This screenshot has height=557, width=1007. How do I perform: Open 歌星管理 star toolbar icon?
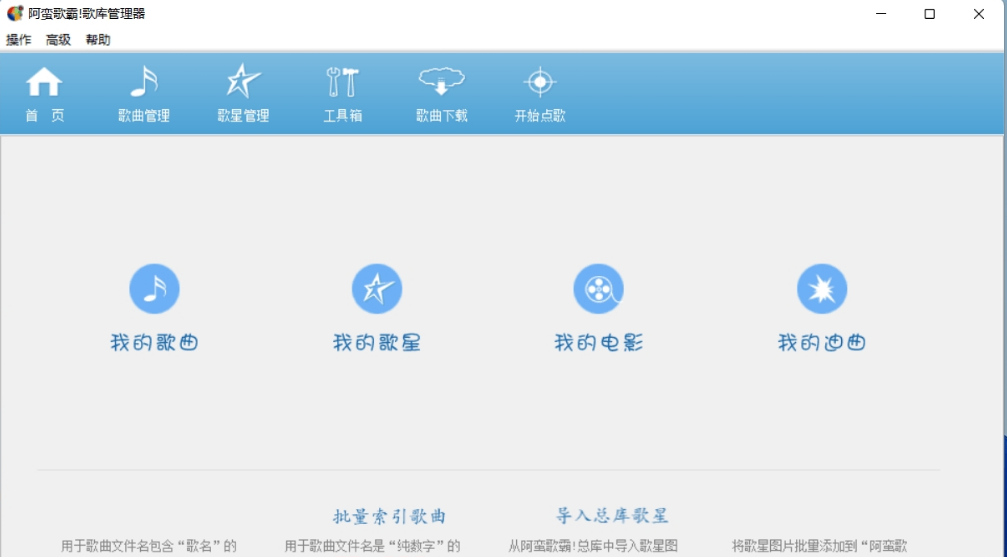pos(243,81)
